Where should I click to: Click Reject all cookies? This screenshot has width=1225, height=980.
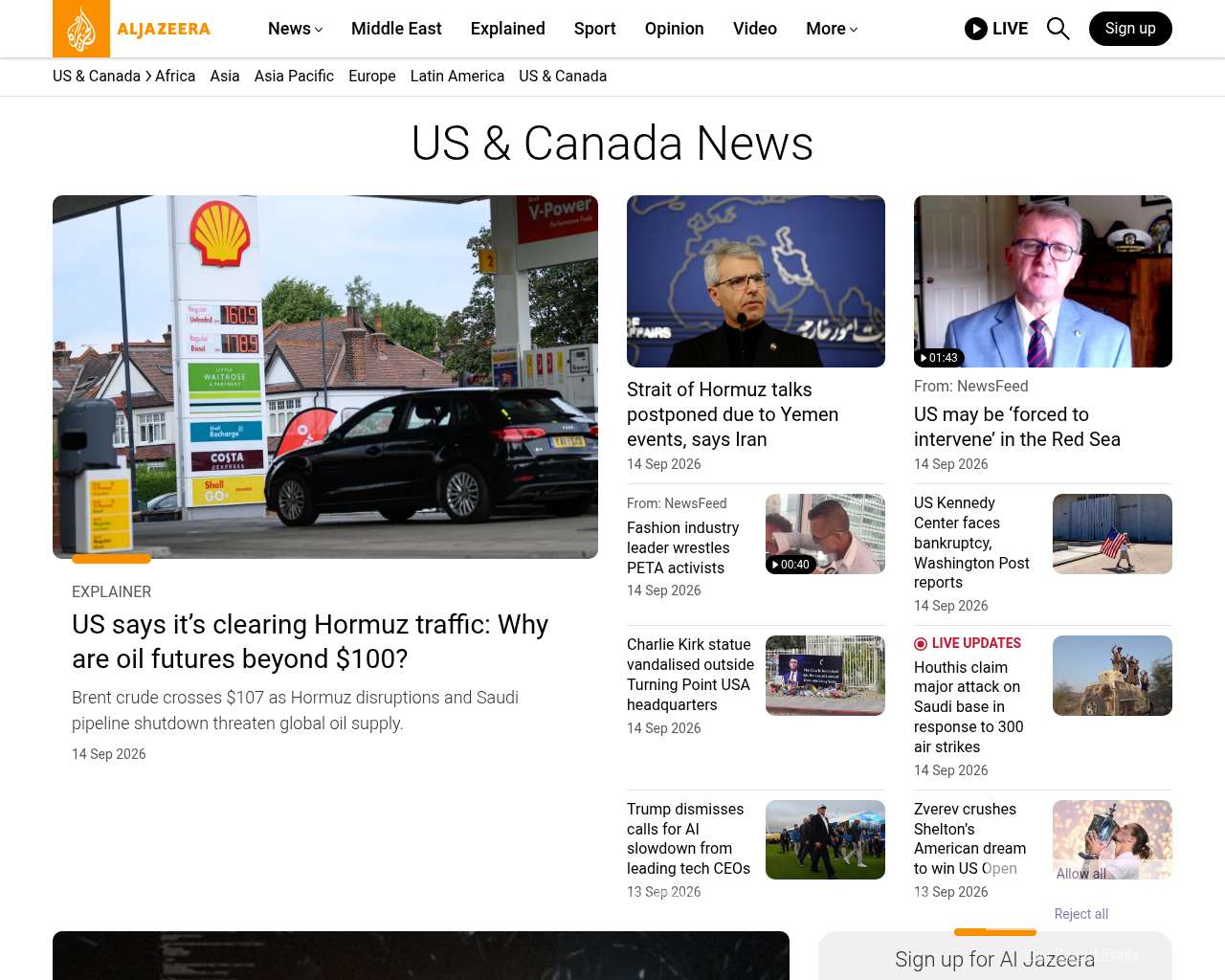[x=1080, y=914]
